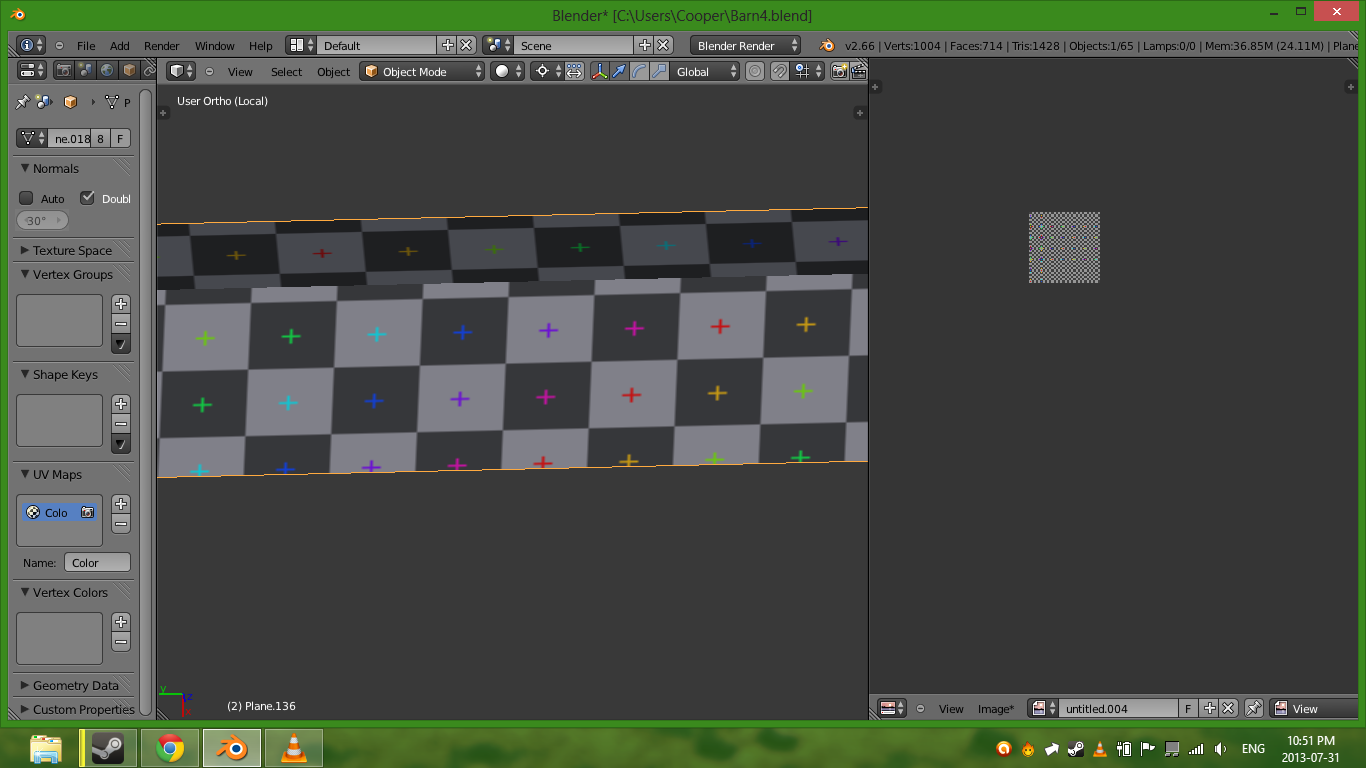
Task: Open the Render menu
Action: (x=162, y=46)
